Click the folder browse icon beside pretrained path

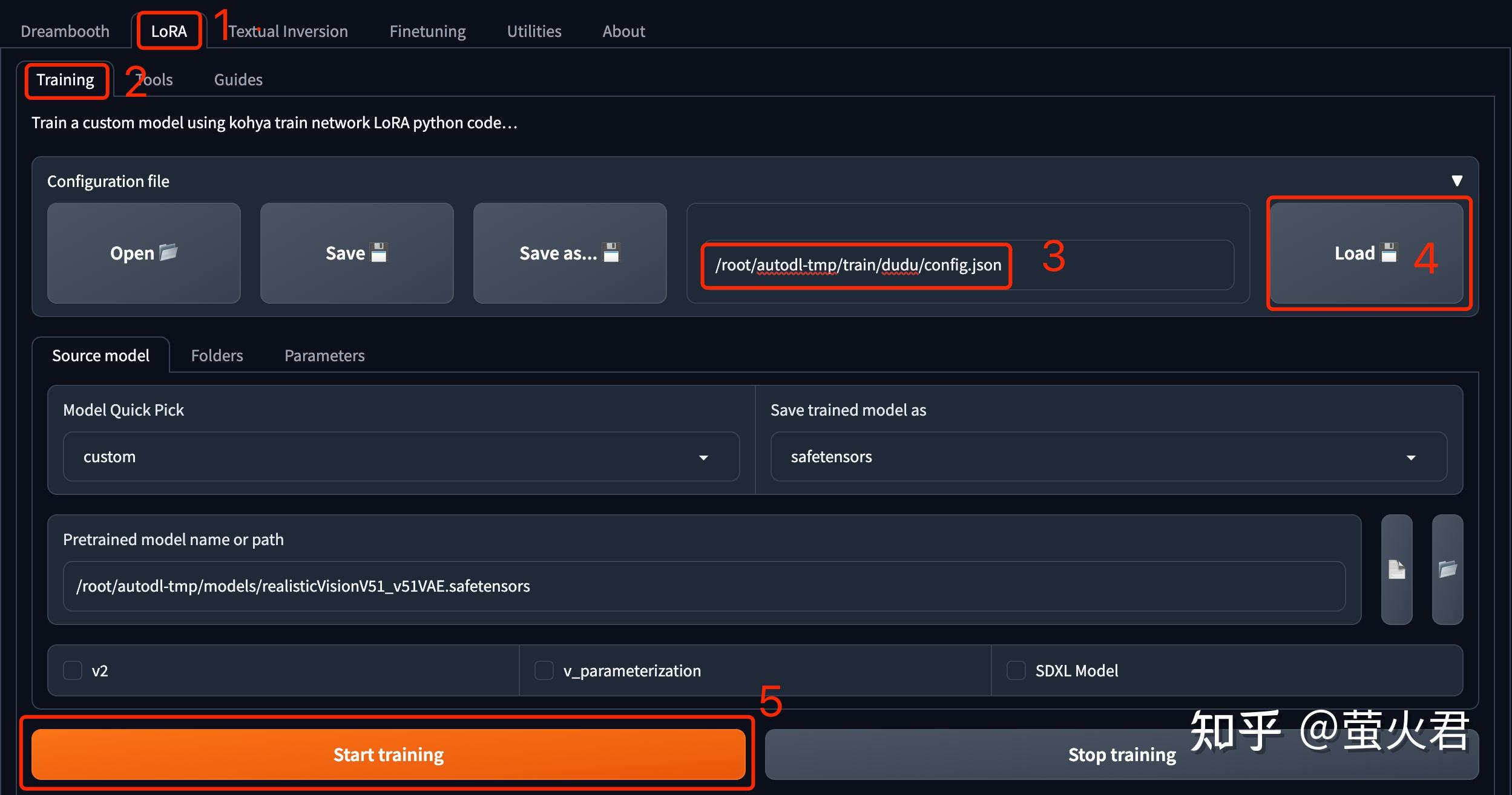[x=1447, y=569]
